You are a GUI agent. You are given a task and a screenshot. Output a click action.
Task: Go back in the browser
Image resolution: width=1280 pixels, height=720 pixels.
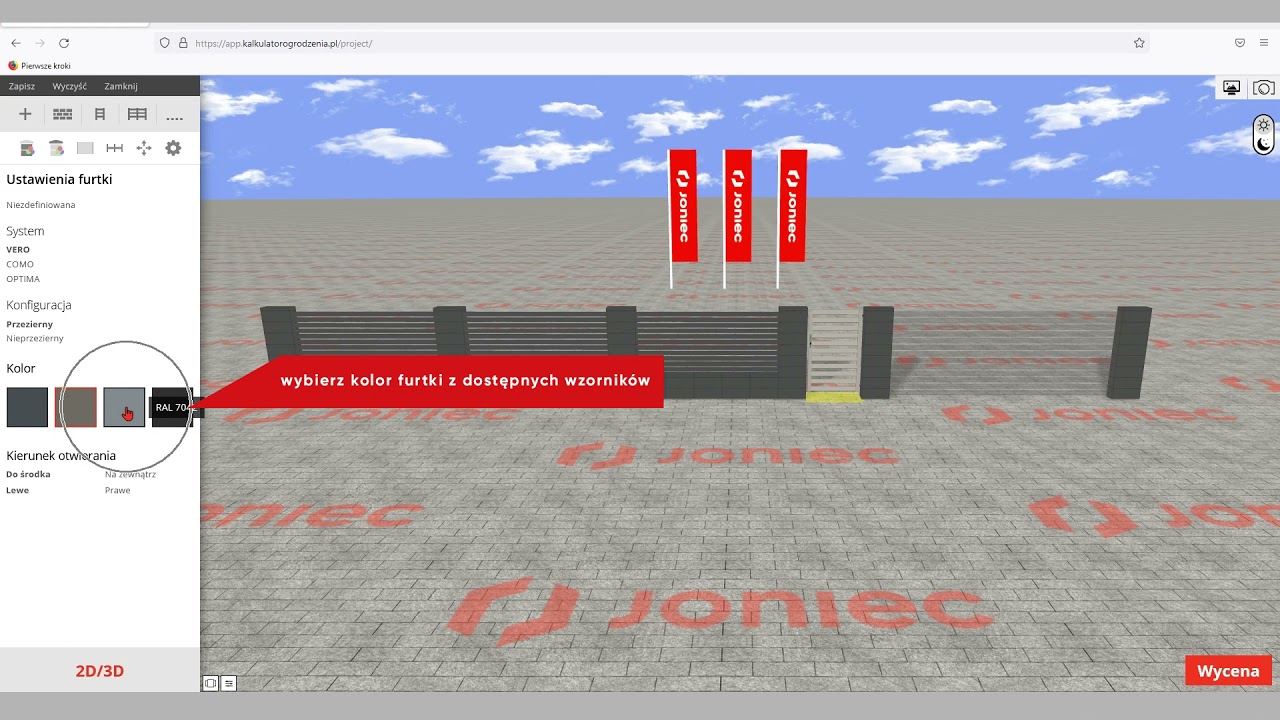(x=16, y=43)
